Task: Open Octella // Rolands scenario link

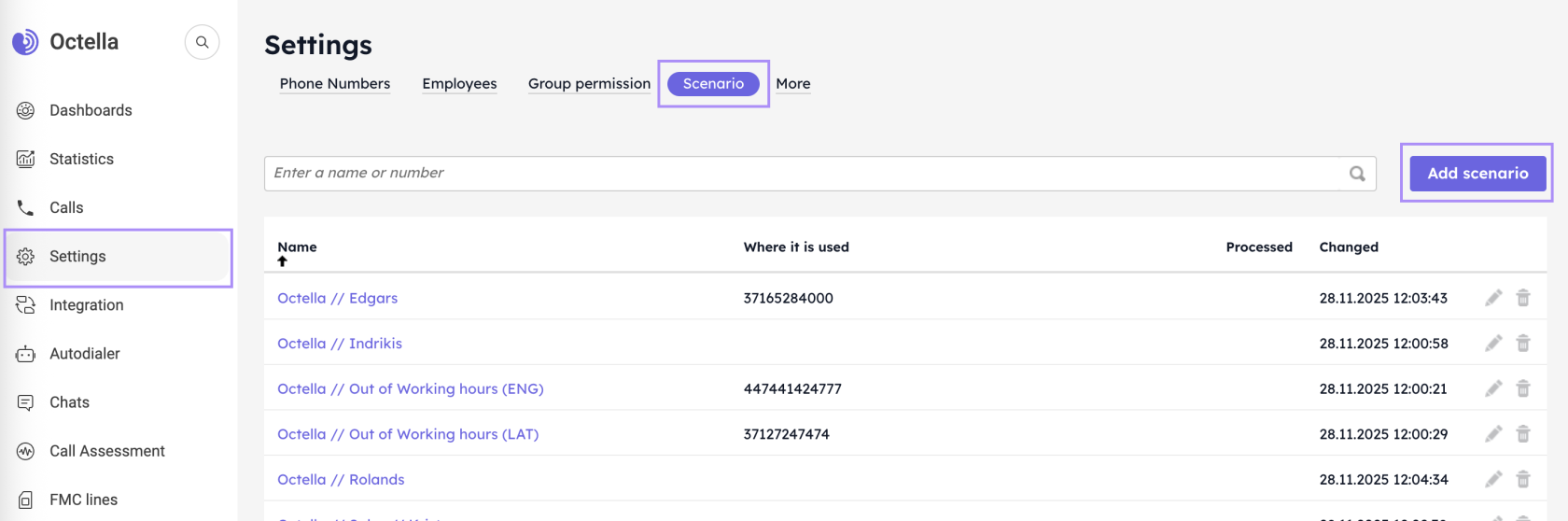Action: [341, 479]
